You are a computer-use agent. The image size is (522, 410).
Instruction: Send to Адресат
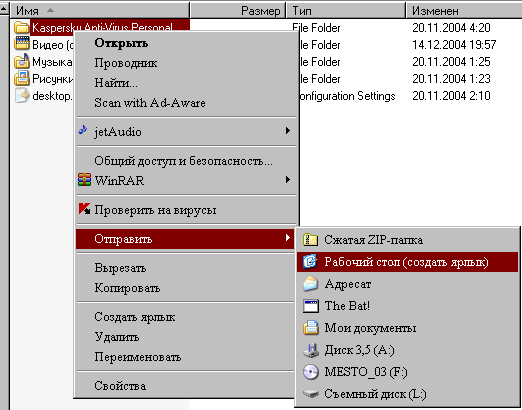(407, 284)
